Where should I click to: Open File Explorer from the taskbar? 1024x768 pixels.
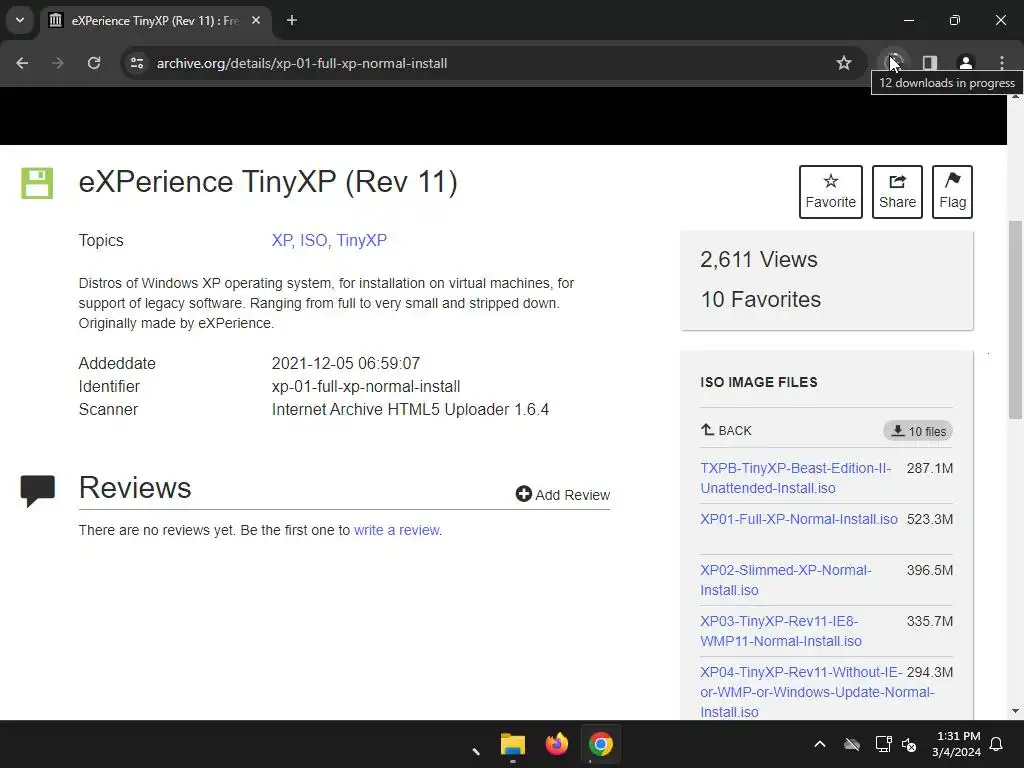[x=513, y=744]
